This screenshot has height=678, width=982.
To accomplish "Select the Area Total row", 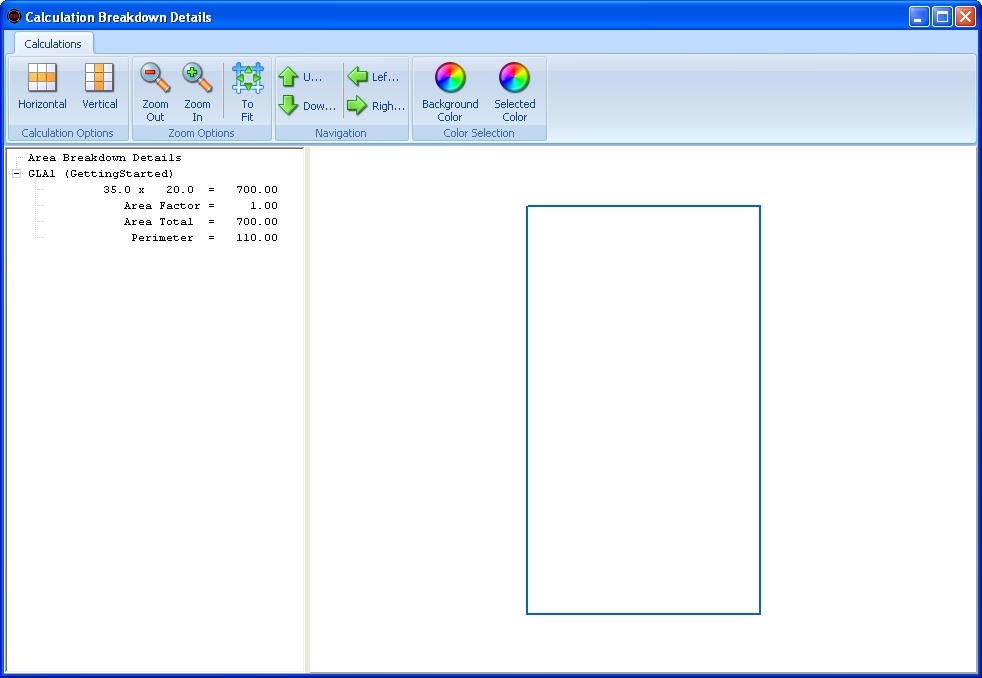I will 200,222.
